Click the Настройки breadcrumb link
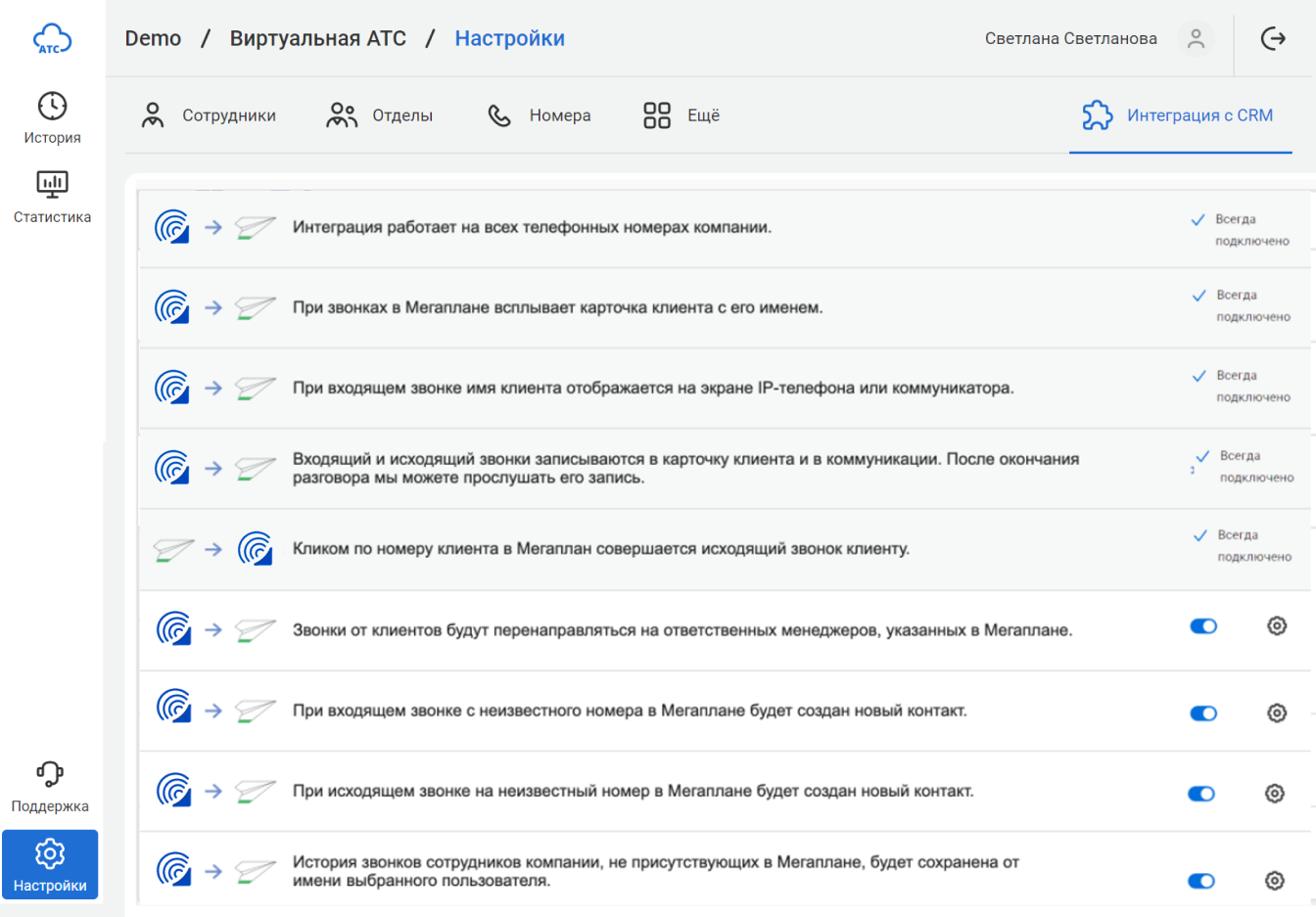1316x917 pixels. click(510, 38)
